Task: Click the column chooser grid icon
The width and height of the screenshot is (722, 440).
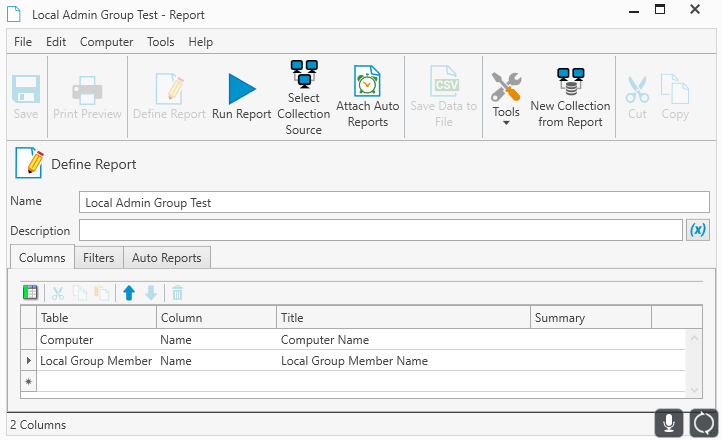Action: (x=31, y=293)
